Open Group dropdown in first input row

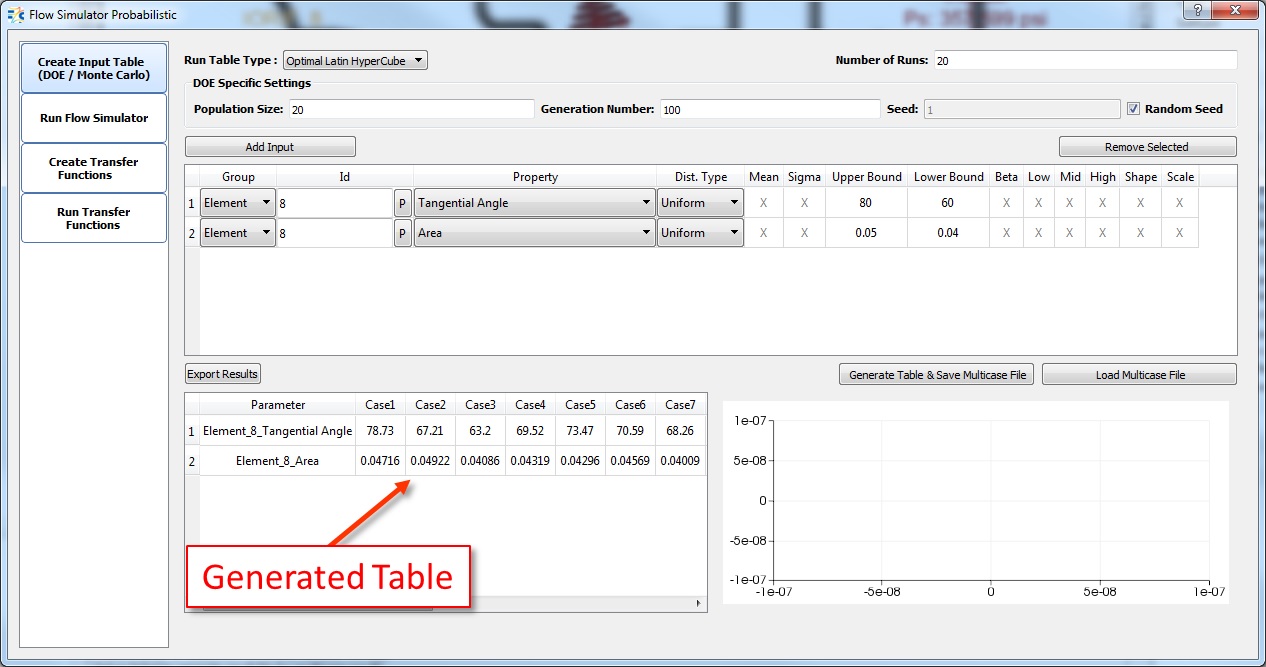tap(237, 203)
